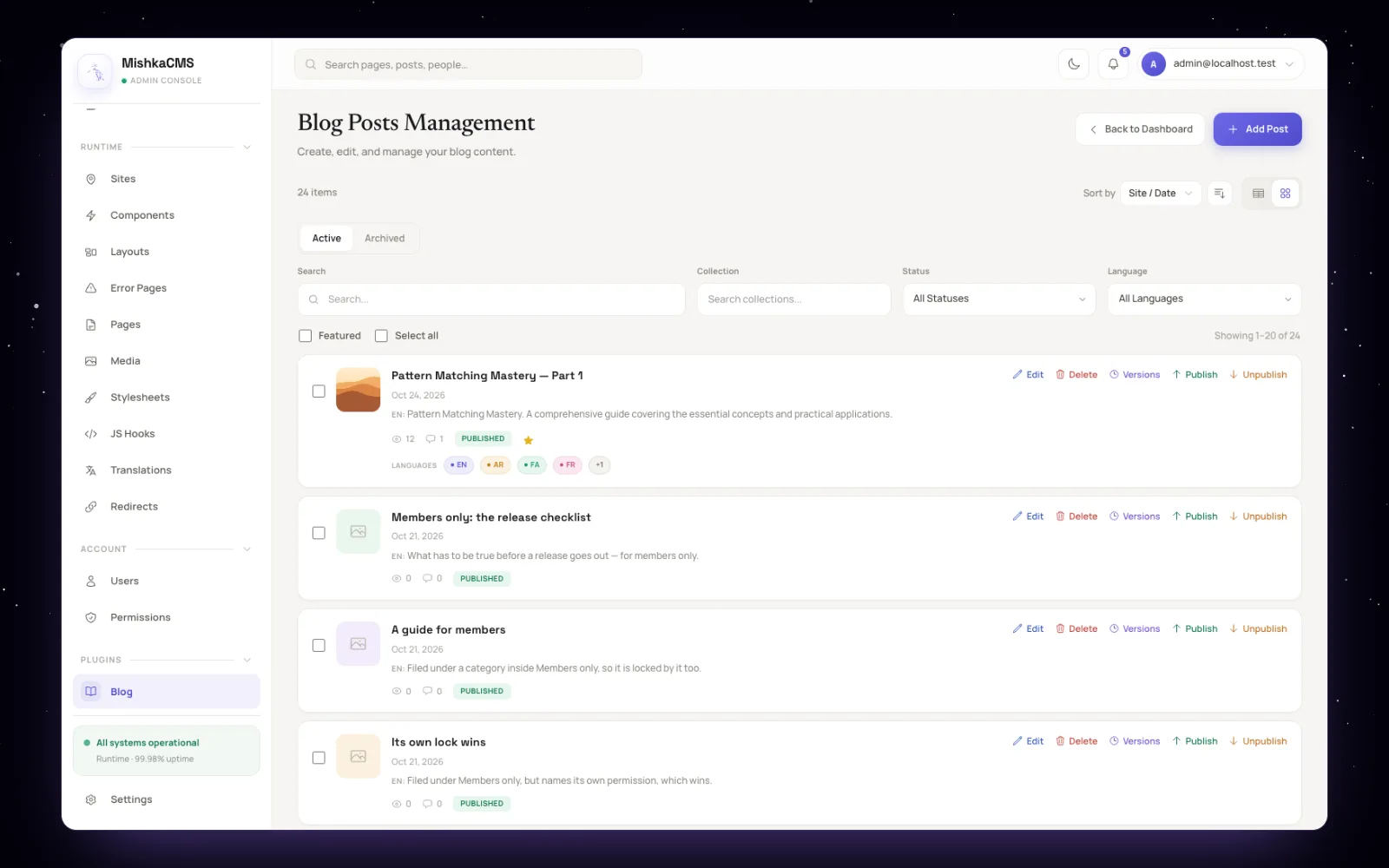Open the All Statuses dropdown
The width and height of the screenshot is (1389, 868).
(999, 299)
